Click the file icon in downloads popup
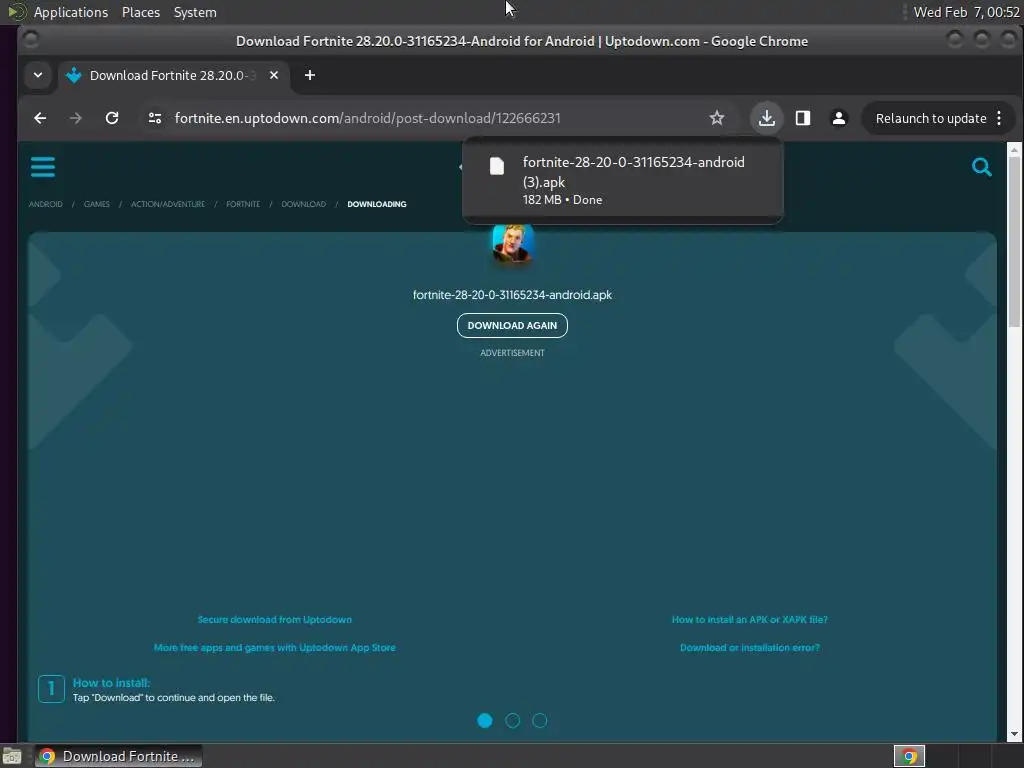1024x768 pixels. [497, 166]
